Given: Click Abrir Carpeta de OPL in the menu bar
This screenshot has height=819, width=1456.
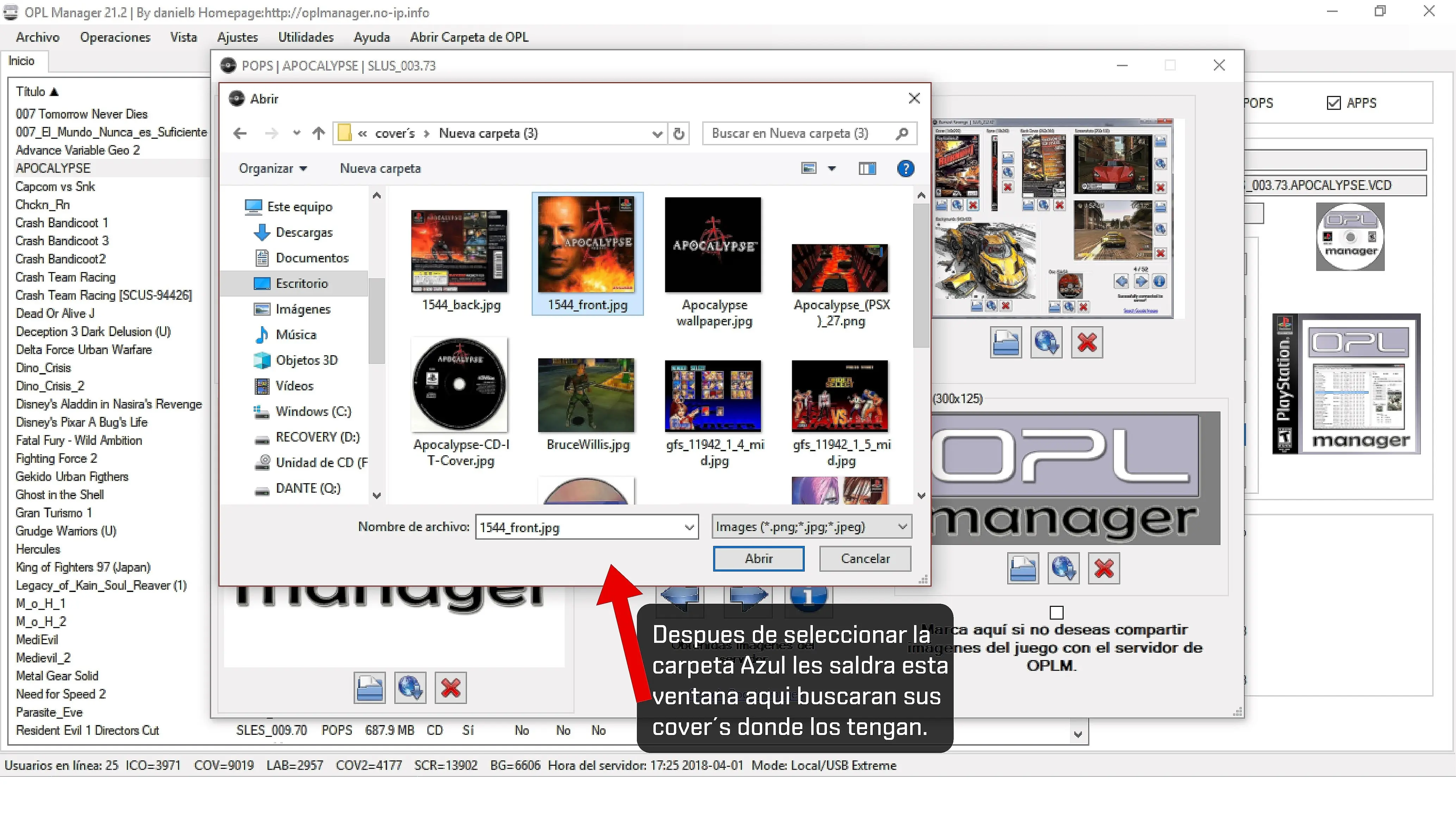Looking at the screenshot, I should [469, 37].
